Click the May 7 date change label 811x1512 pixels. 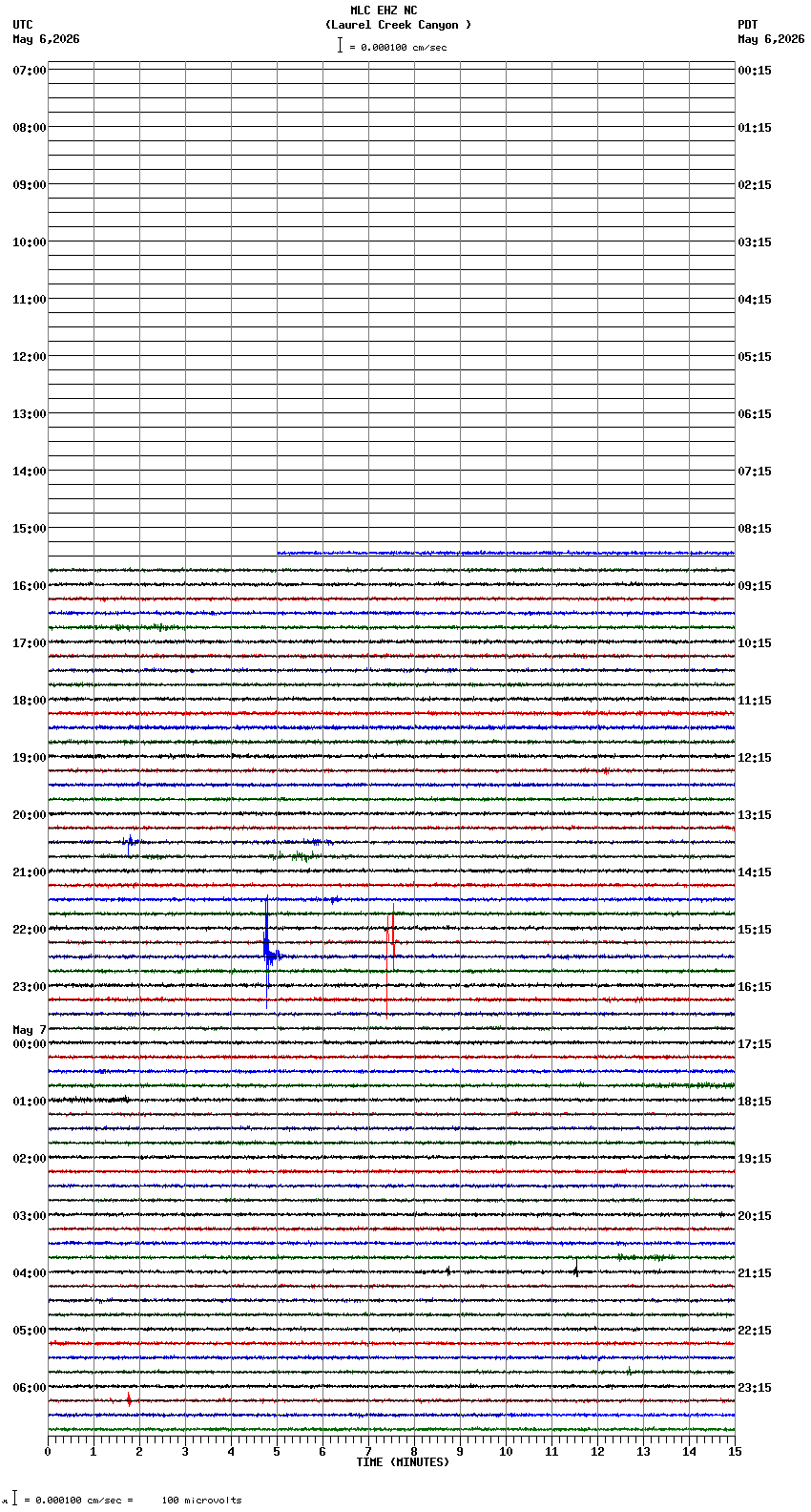click(30, 1030)
